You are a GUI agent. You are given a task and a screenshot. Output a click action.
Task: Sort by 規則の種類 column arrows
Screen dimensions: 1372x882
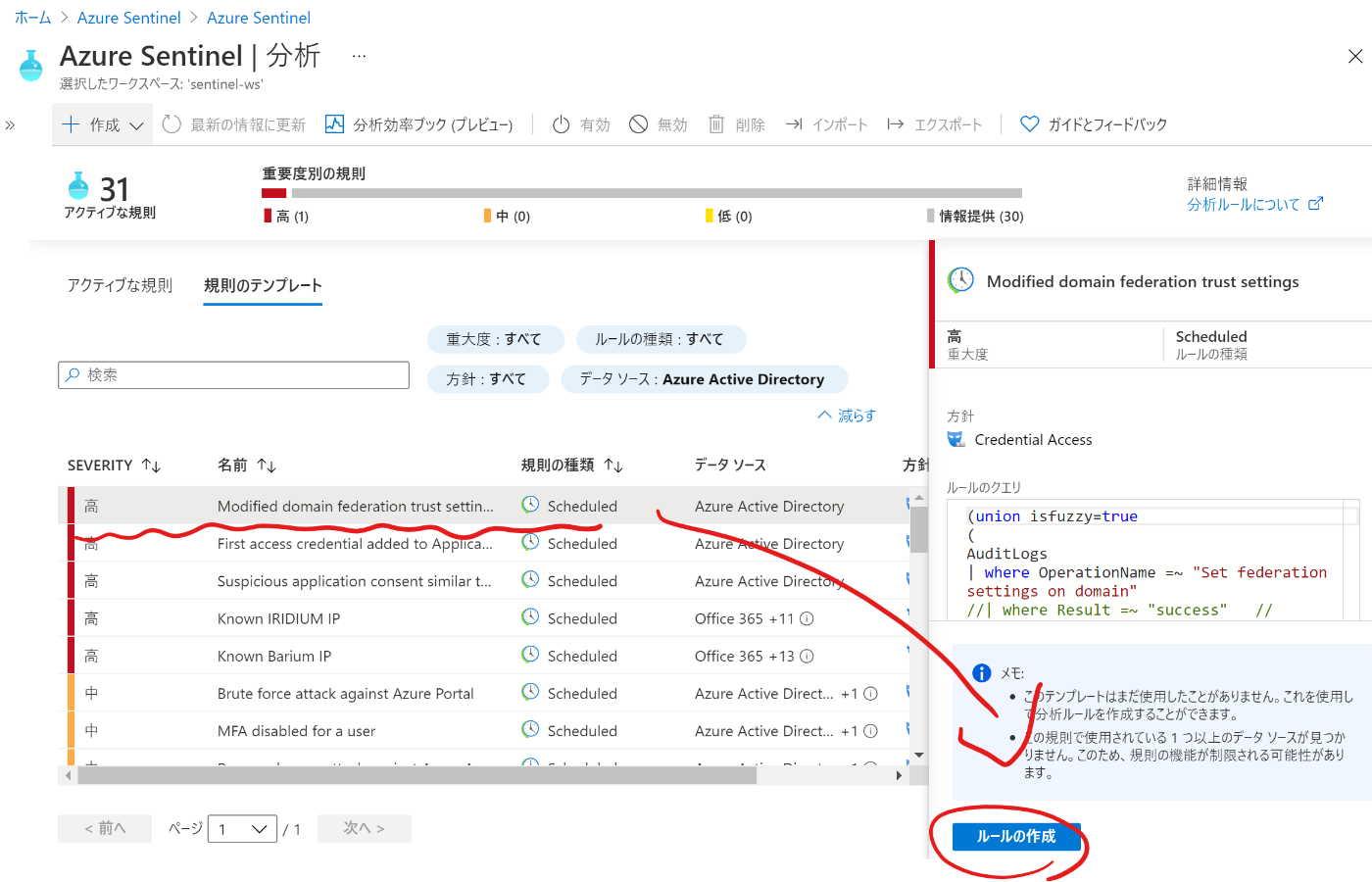point(613,465)
